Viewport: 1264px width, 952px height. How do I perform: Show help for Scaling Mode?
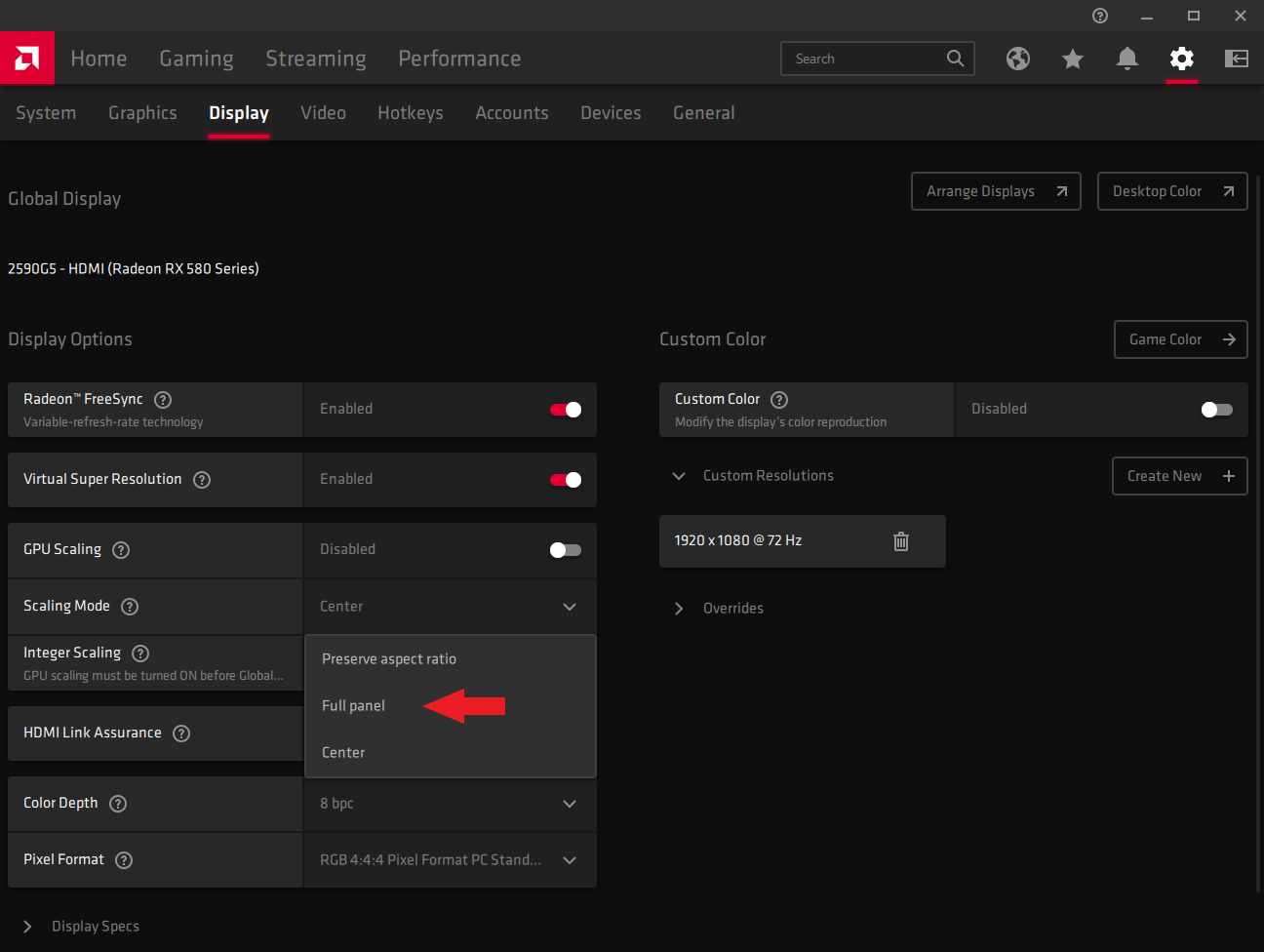(x=130, y=606)
